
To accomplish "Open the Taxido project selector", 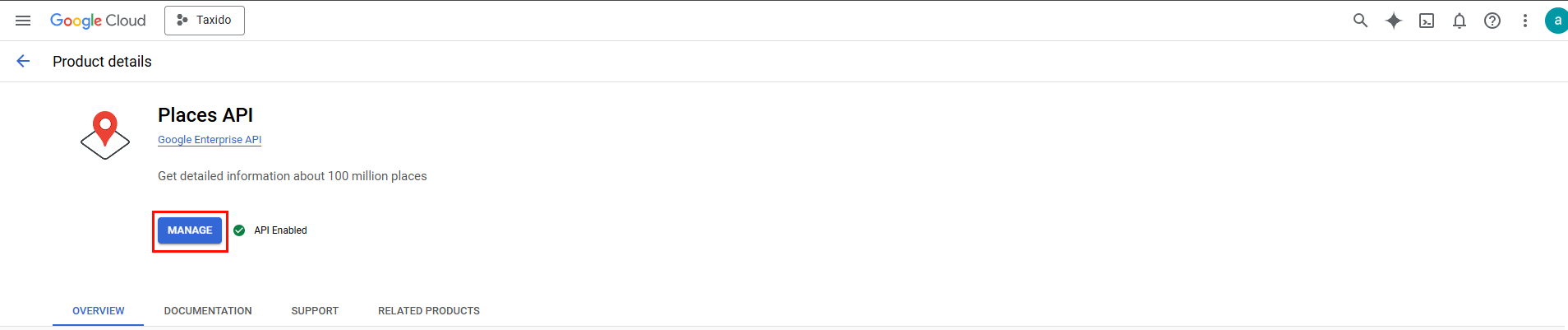I will coord(205,21).
